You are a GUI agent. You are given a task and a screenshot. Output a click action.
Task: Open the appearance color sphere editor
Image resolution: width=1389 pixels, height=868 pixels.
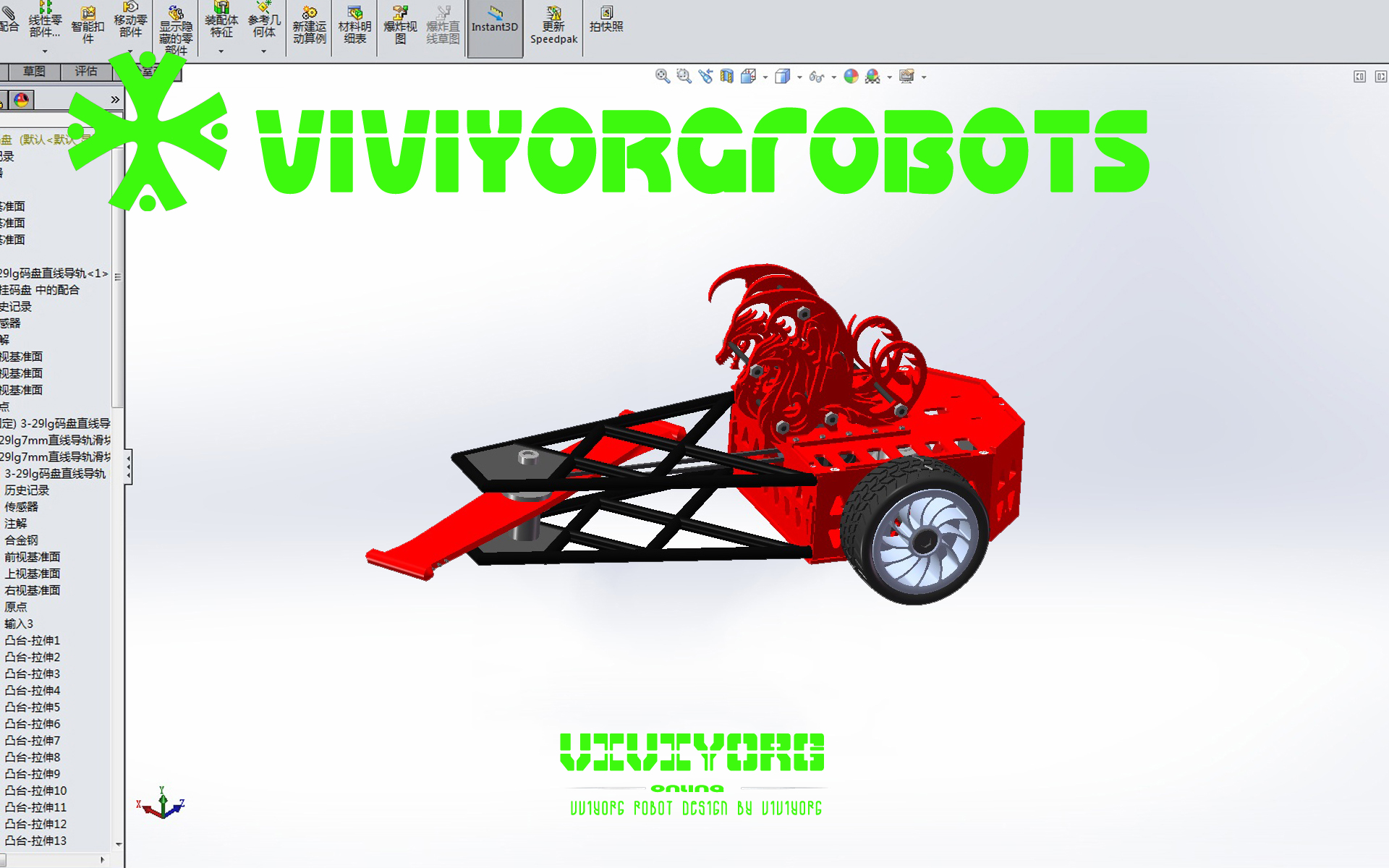coord(851,76)
